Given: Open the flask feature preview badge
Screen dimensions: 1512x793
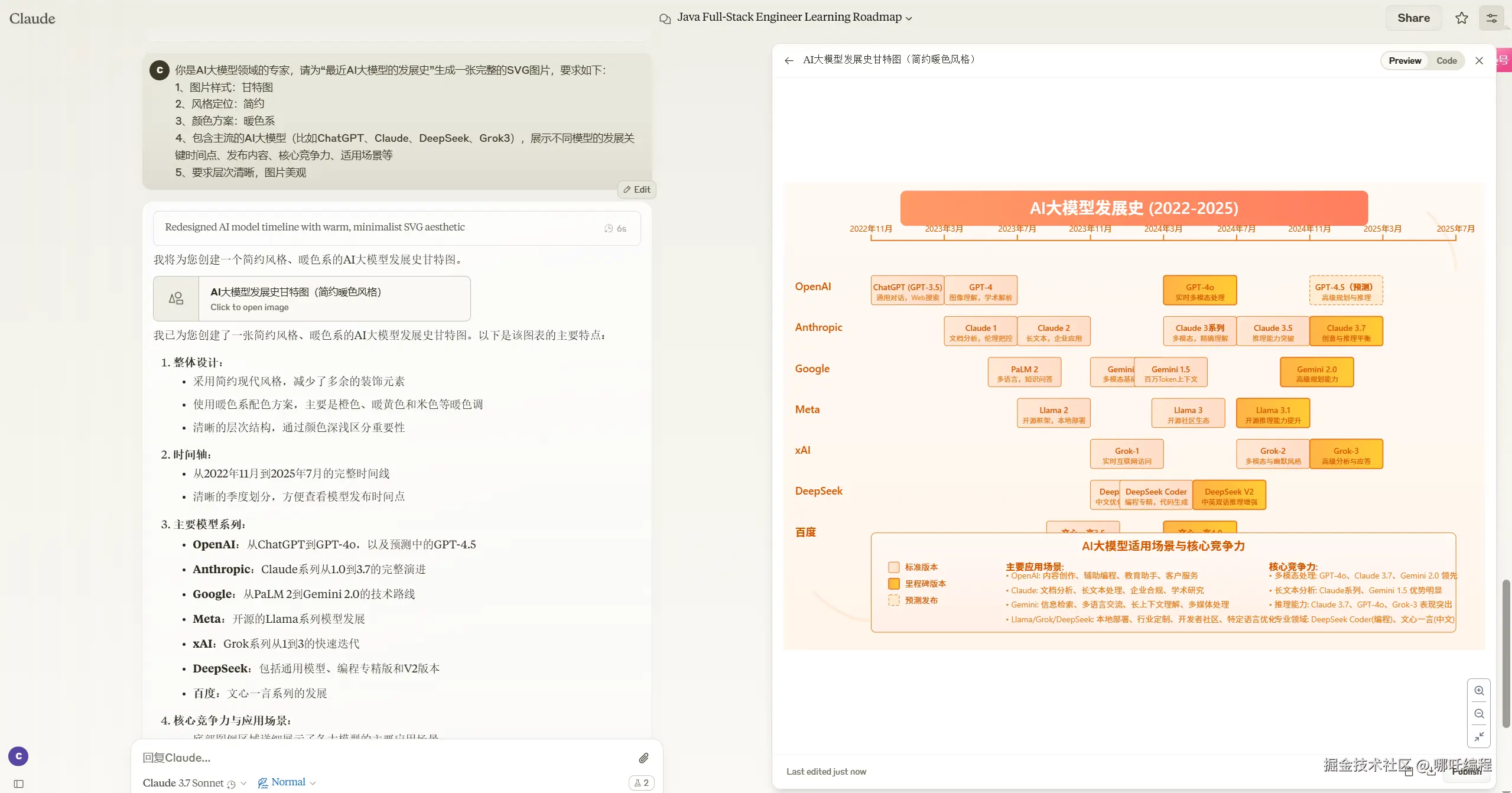Looking at the screenshot, I should pyautogui.click(x=642, y=782).
